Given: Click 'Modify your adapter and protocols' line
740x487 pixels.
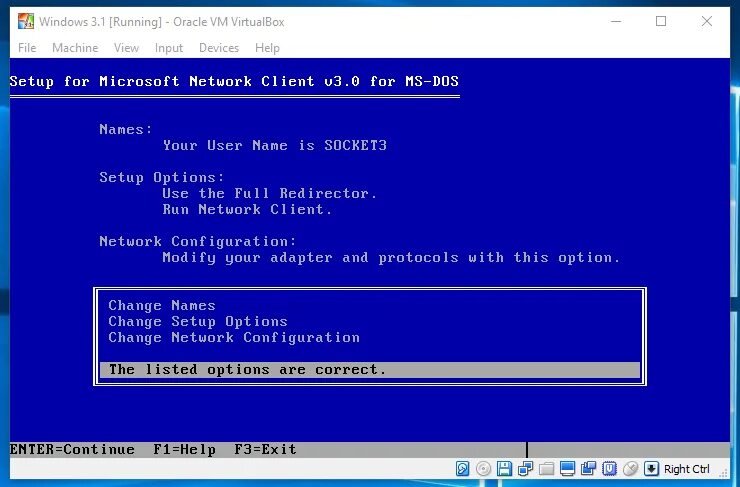Looking at the screenshot, I should point(391,258).
